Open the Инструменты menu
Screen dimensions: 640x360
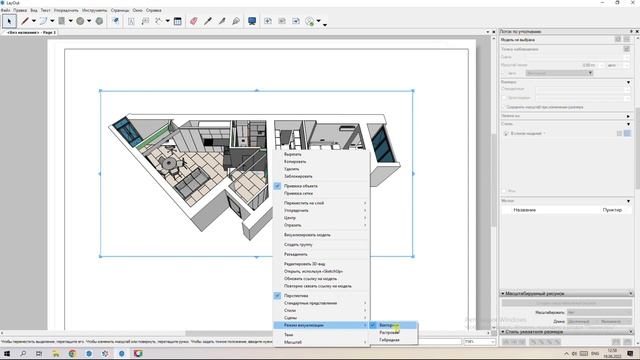click(x=94, y=10)
